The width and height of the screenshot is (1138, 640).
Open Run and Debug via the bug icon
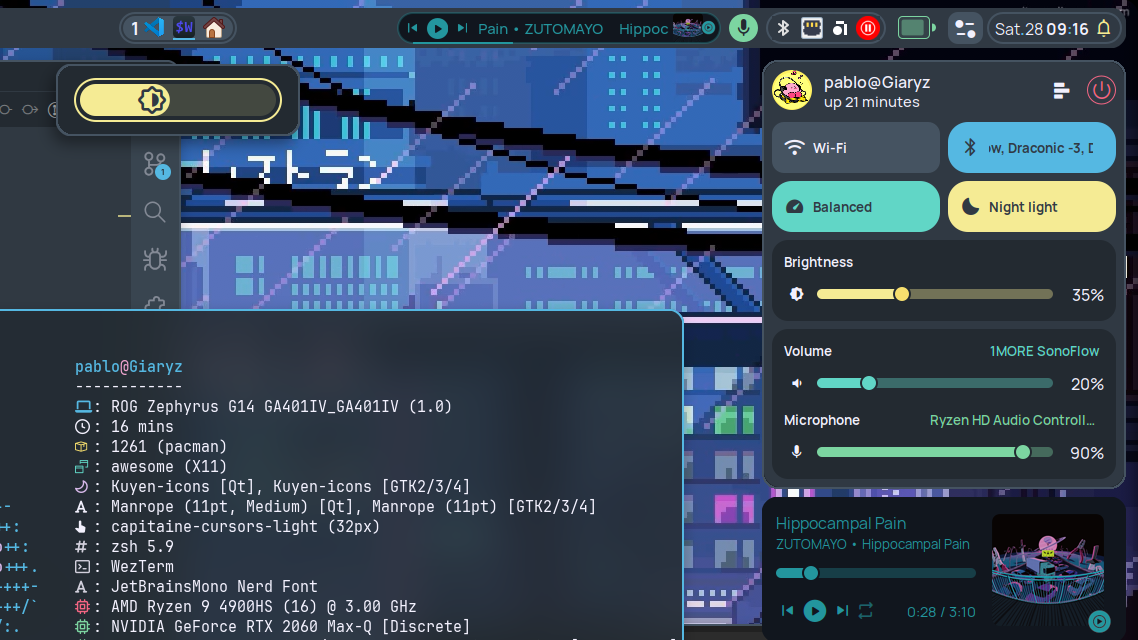point(155,259)
